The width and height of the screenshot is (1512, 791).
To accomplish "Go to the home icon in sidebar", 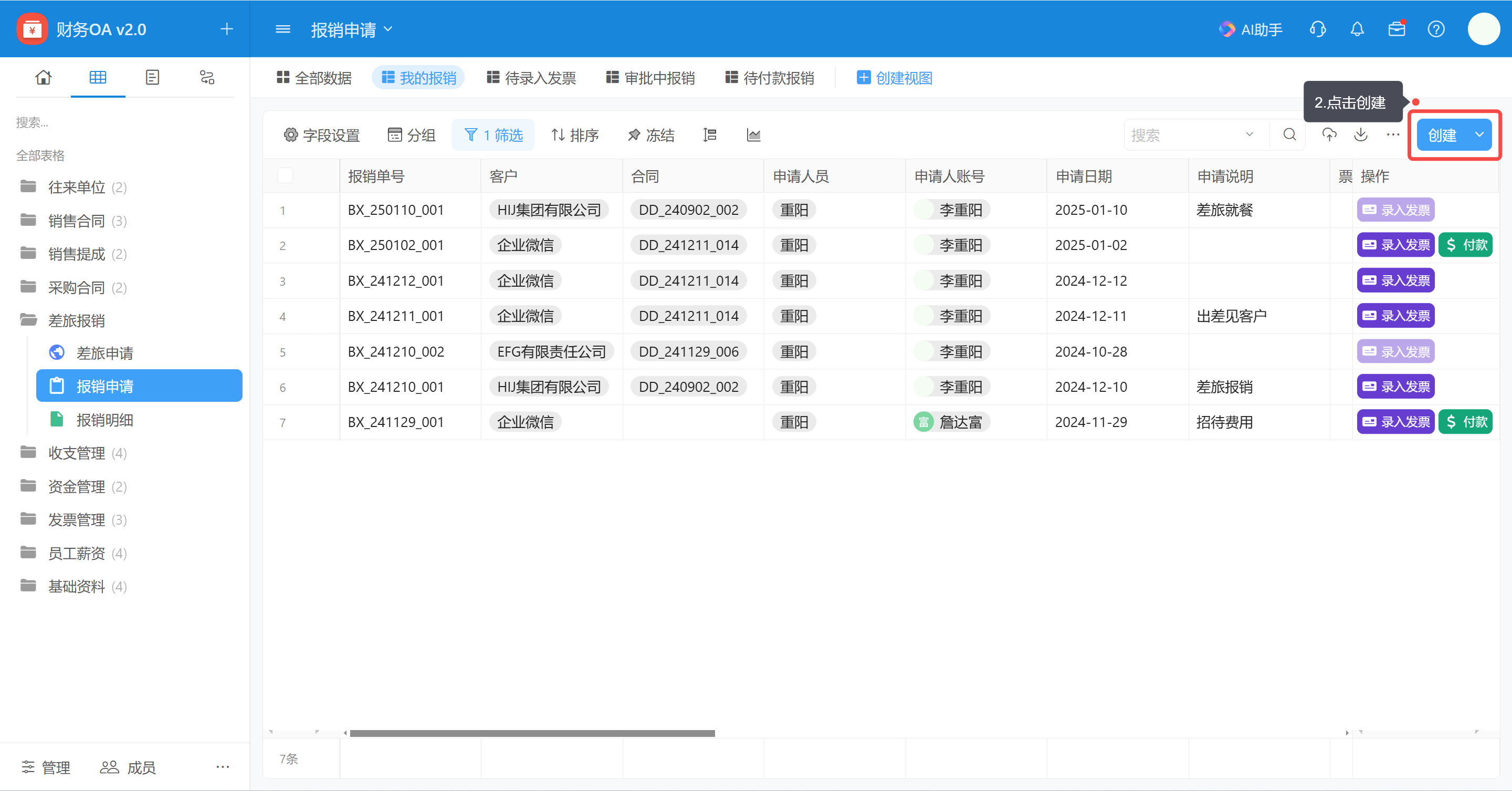I will click(44, 78).
